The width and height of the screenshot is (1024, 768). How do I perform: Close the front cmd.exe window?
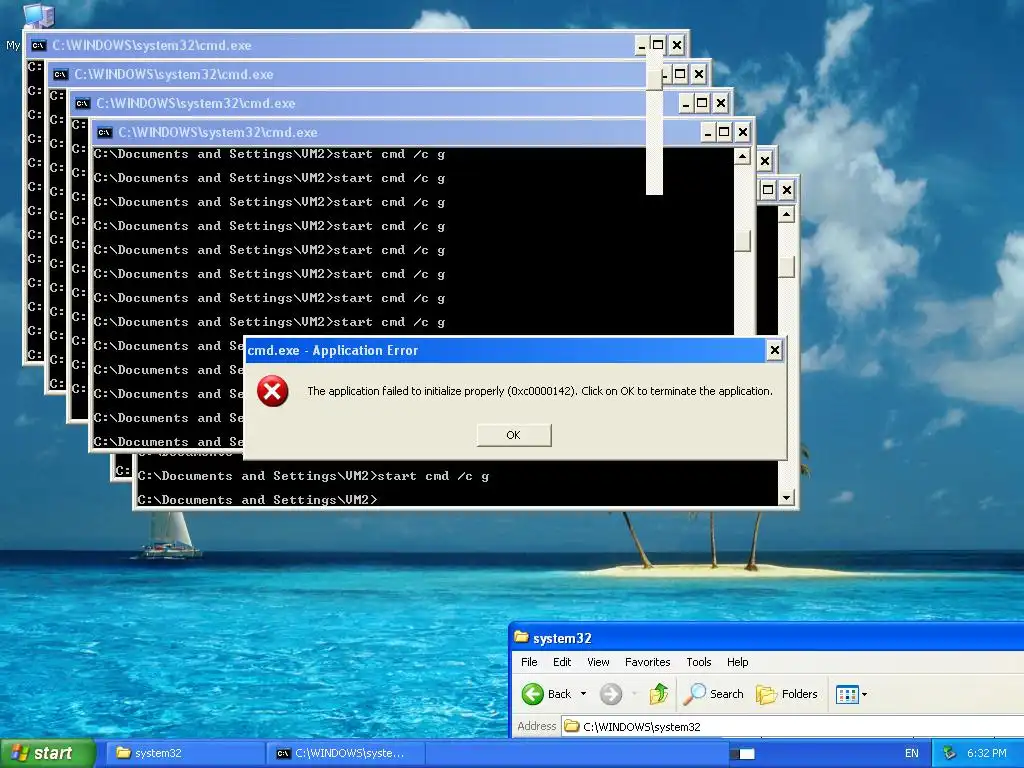(x=743, y=133)
